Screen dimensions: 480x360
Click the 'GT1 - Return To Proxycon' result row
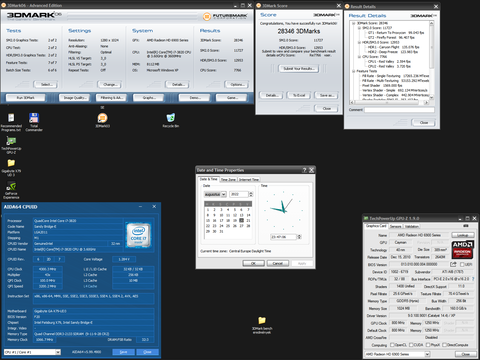click(x=396, y=33)
